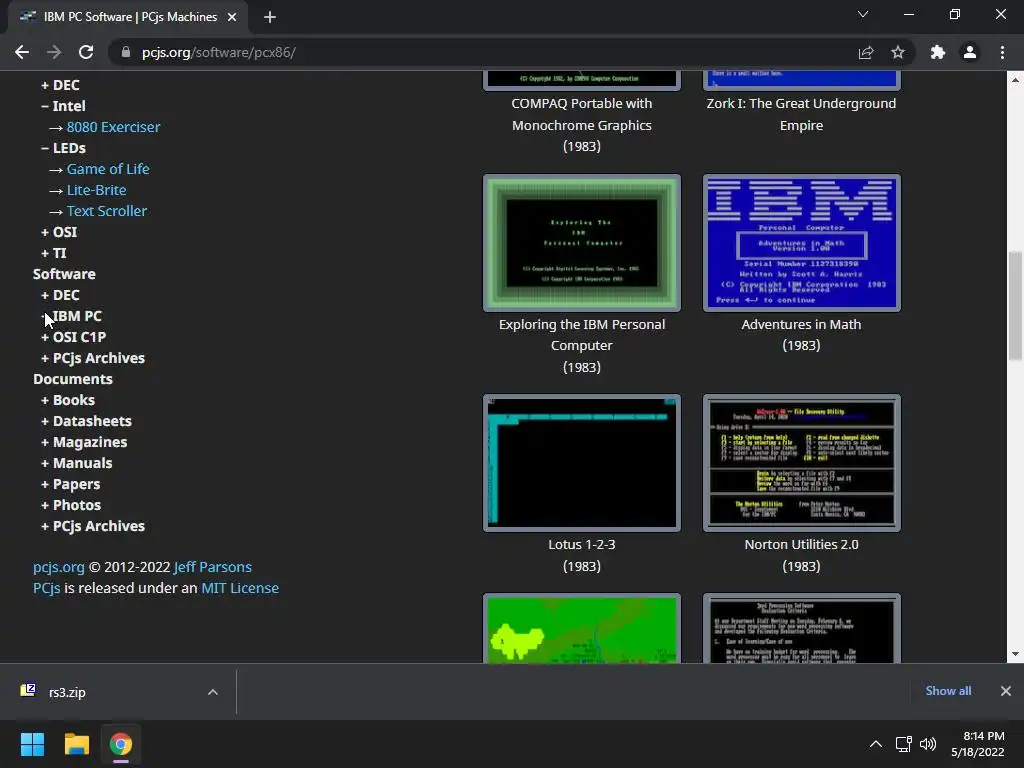Image resolution: width=1024 pixels, height=768 pixels.
Task: Open rs3.zip download options chevron
Action: 213,692
